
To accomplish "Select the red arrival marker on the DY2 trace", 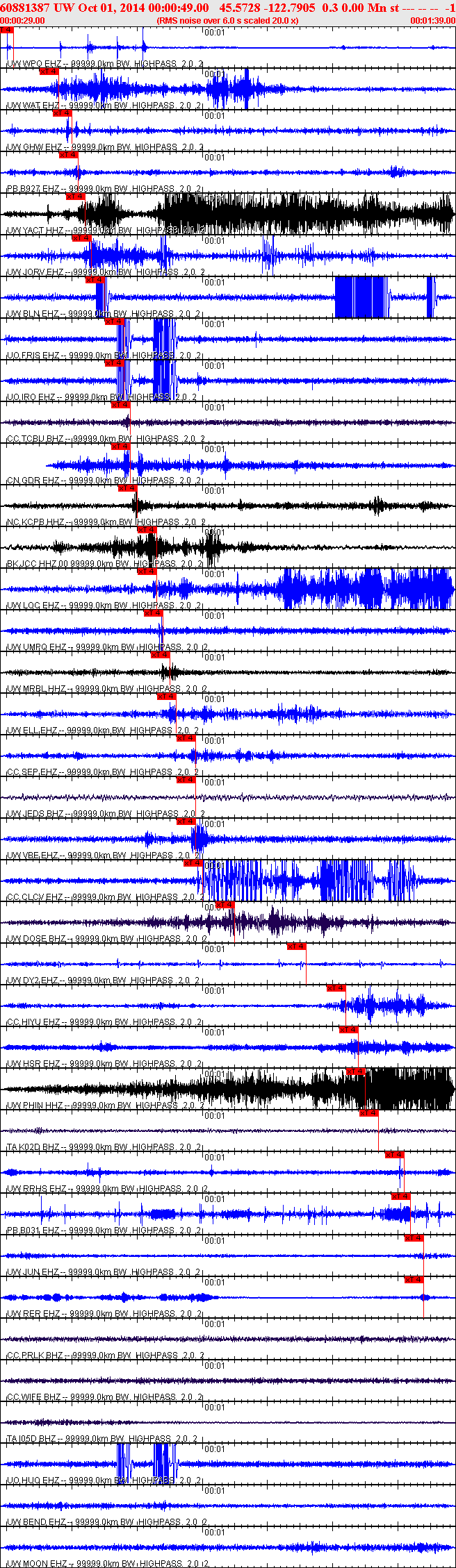I will coord(297,946).
